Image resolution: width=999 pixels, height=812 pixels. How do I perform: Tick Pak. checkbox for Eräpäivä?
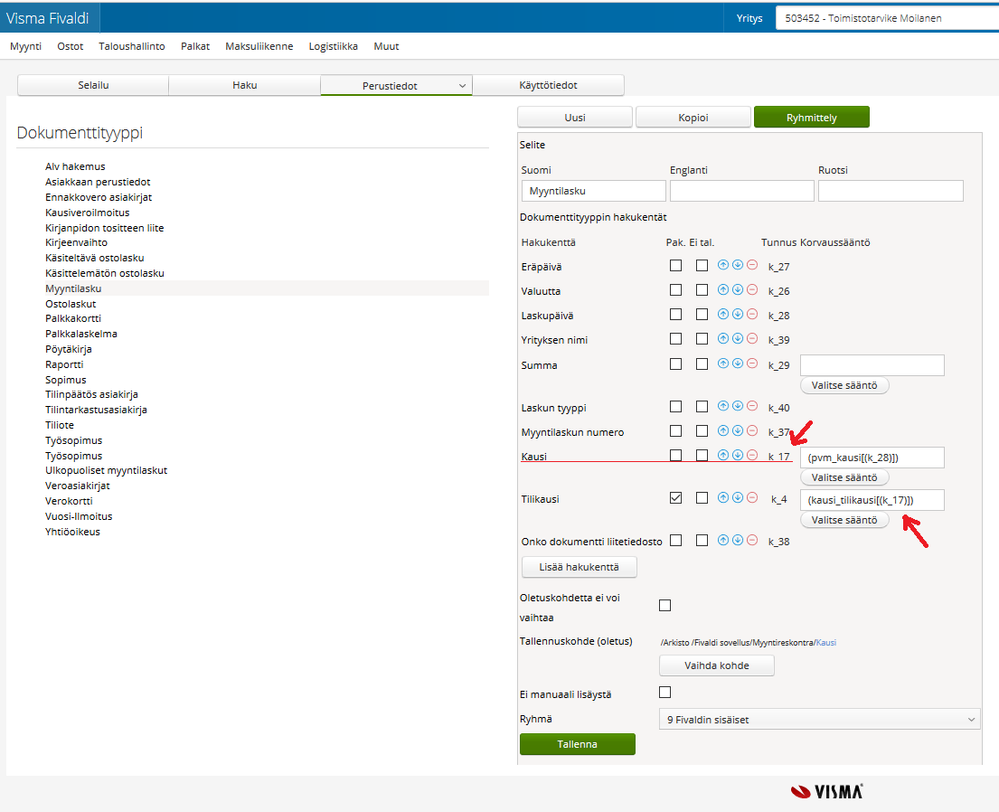pyautogui.click(x=676, y=265)
